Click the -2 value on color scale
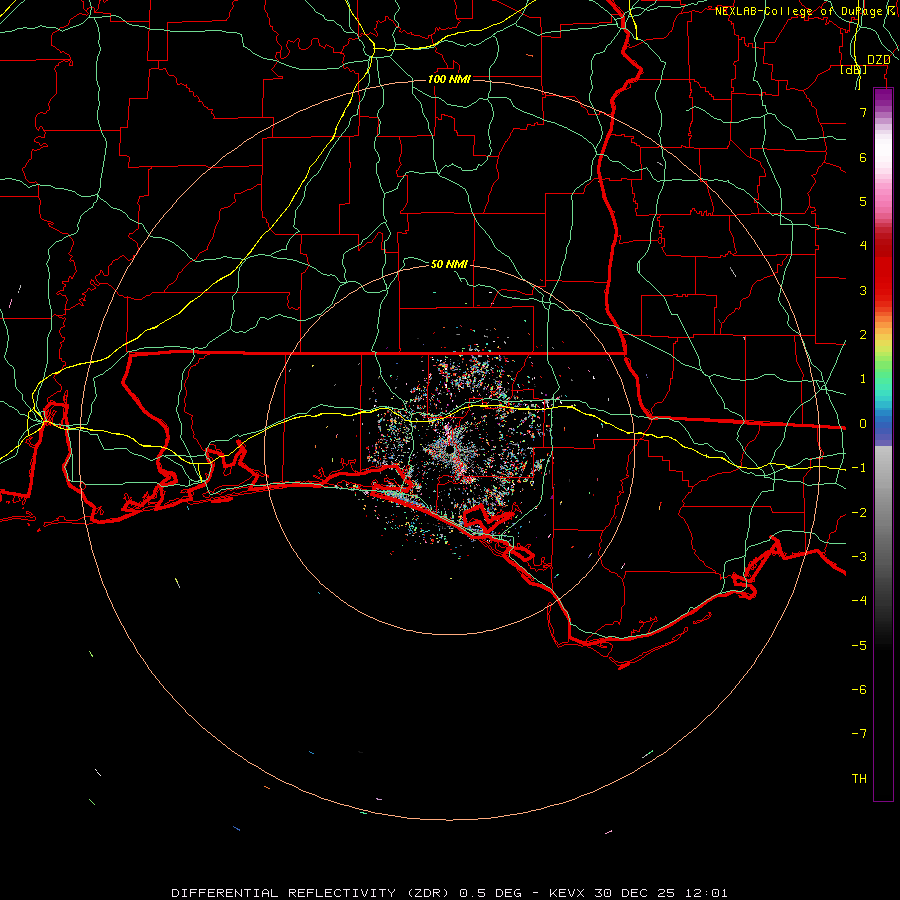 pyautogui.click(x=859, y=513)
